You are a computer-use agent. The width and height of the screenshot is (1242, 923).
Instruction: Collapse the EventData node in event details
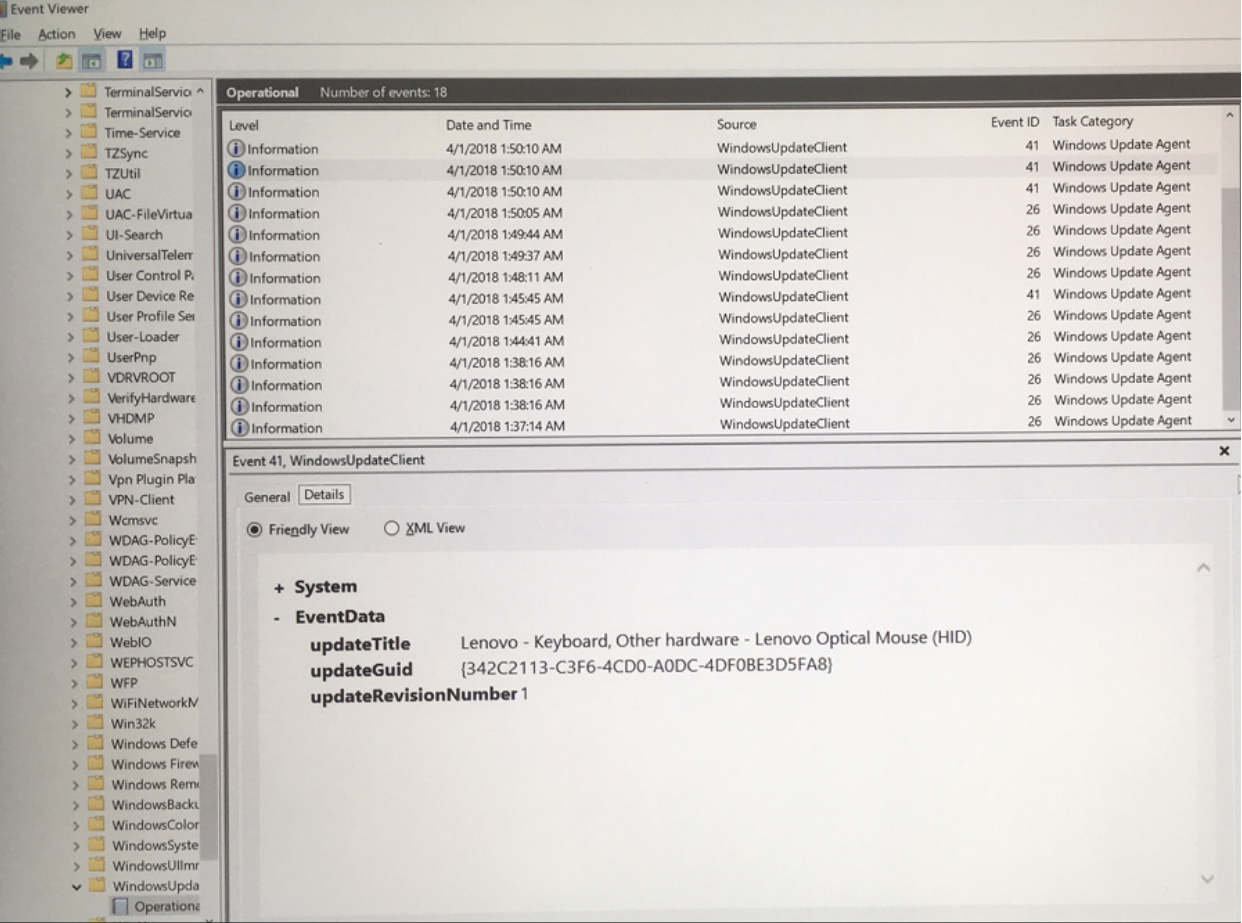[277, 617]
